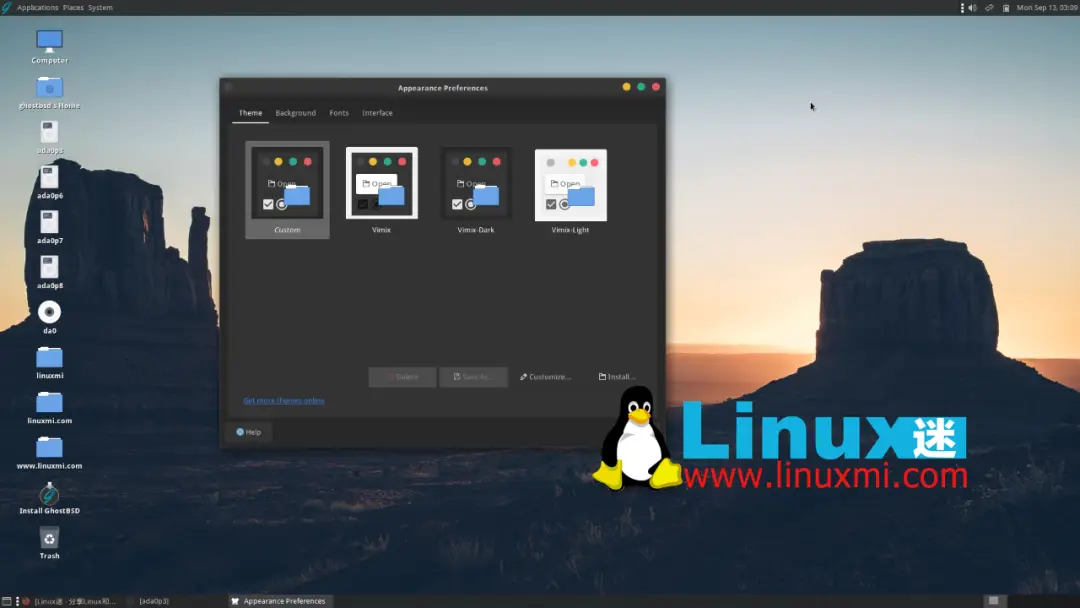Switch to the Background tab
Viewport: 1080px width, 608px height.
[x=295, y=113]
